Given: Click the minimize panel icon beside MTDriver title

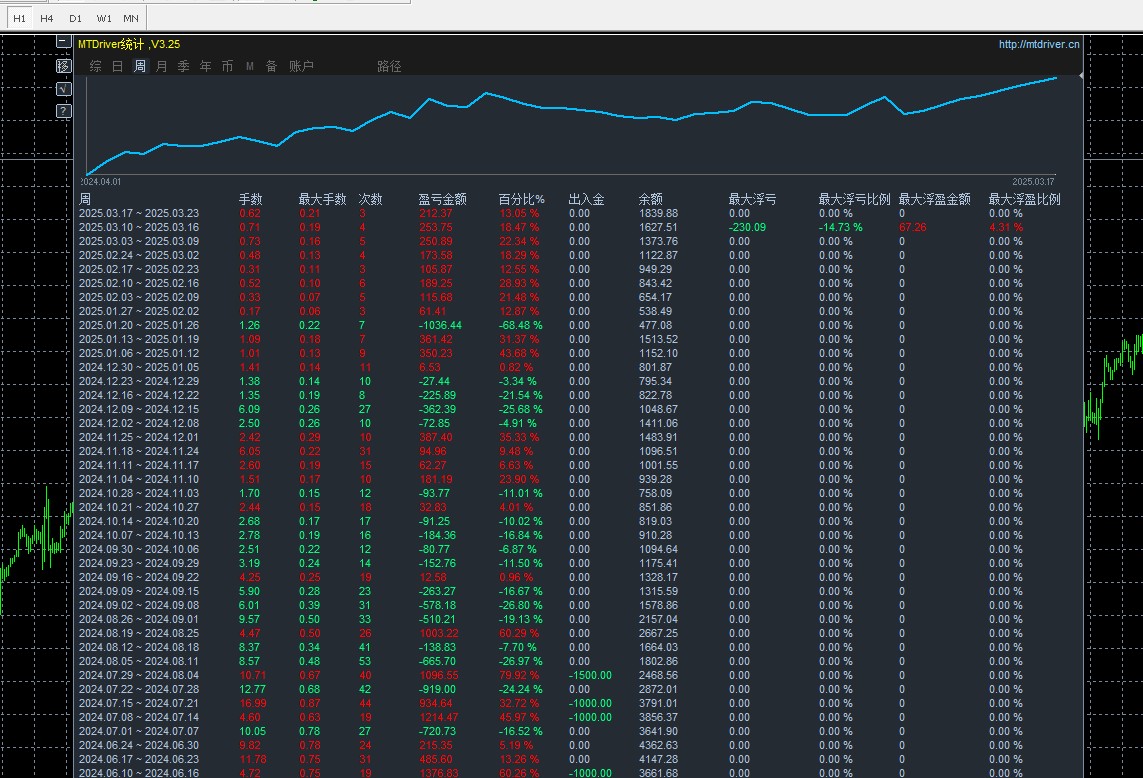Looking at the screenshot, I should point(64,43).
